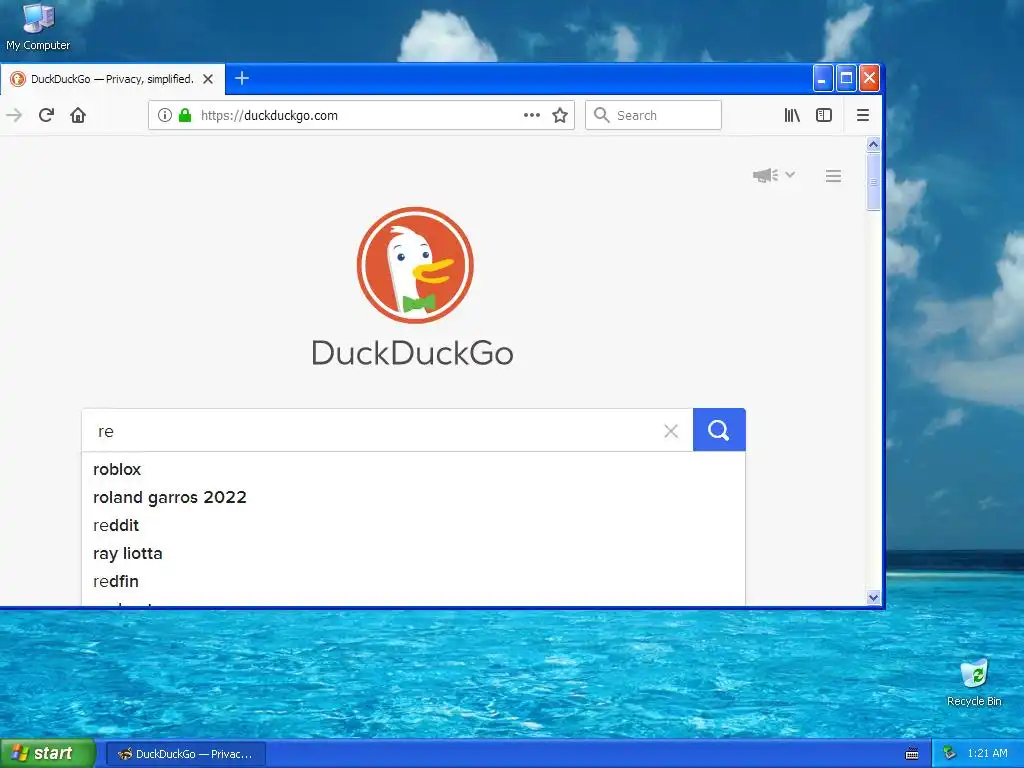Close the DuckDuckGo tab
Screen dimensions: 1024x768
(x=208, y=79)
